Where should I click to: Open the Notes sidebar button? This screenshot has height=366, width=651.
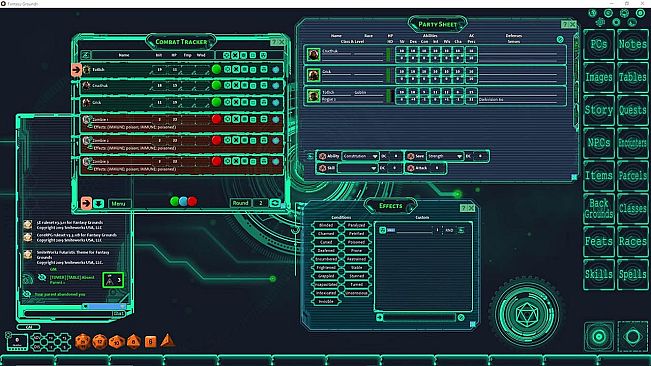tap(632, 44)
